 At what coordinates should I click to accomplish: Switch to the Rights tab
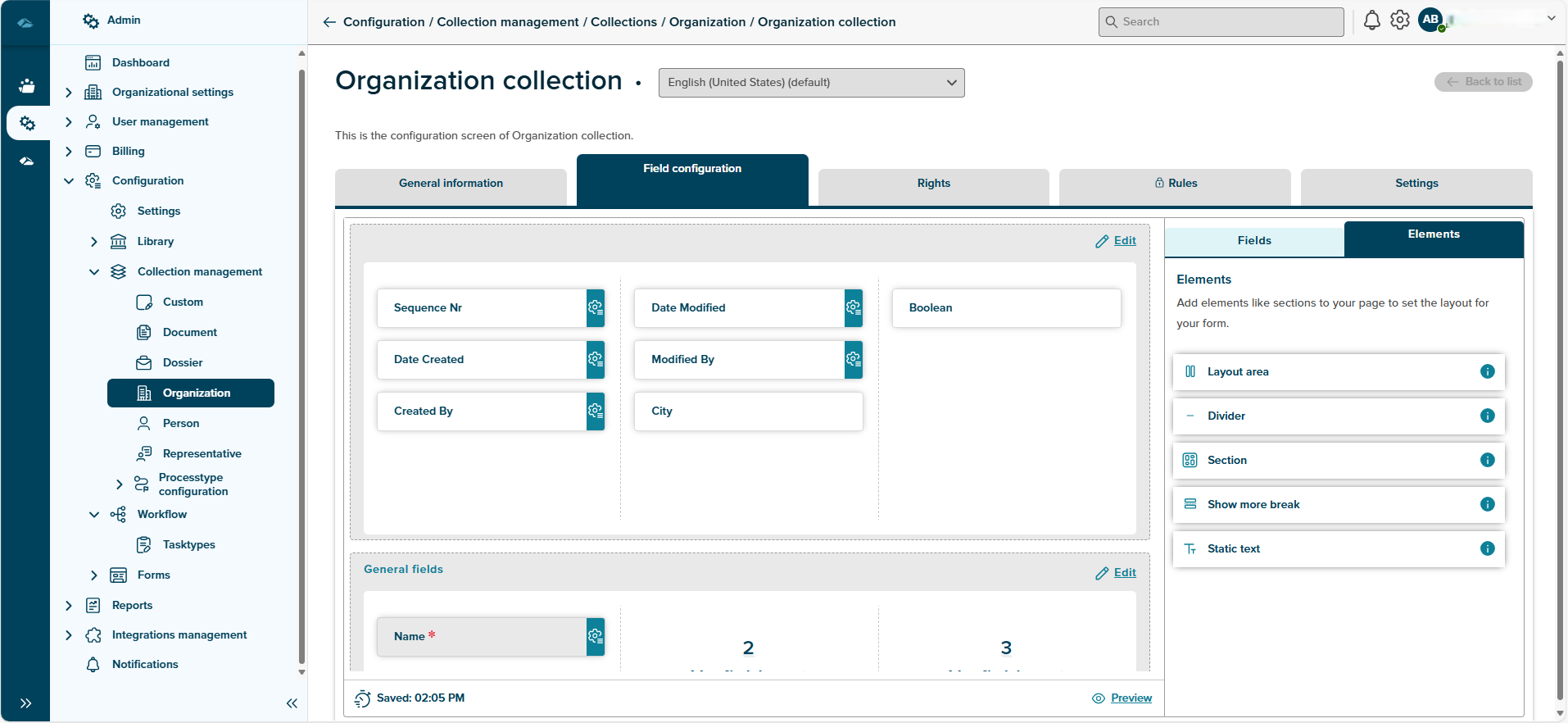tap(933, 184)
